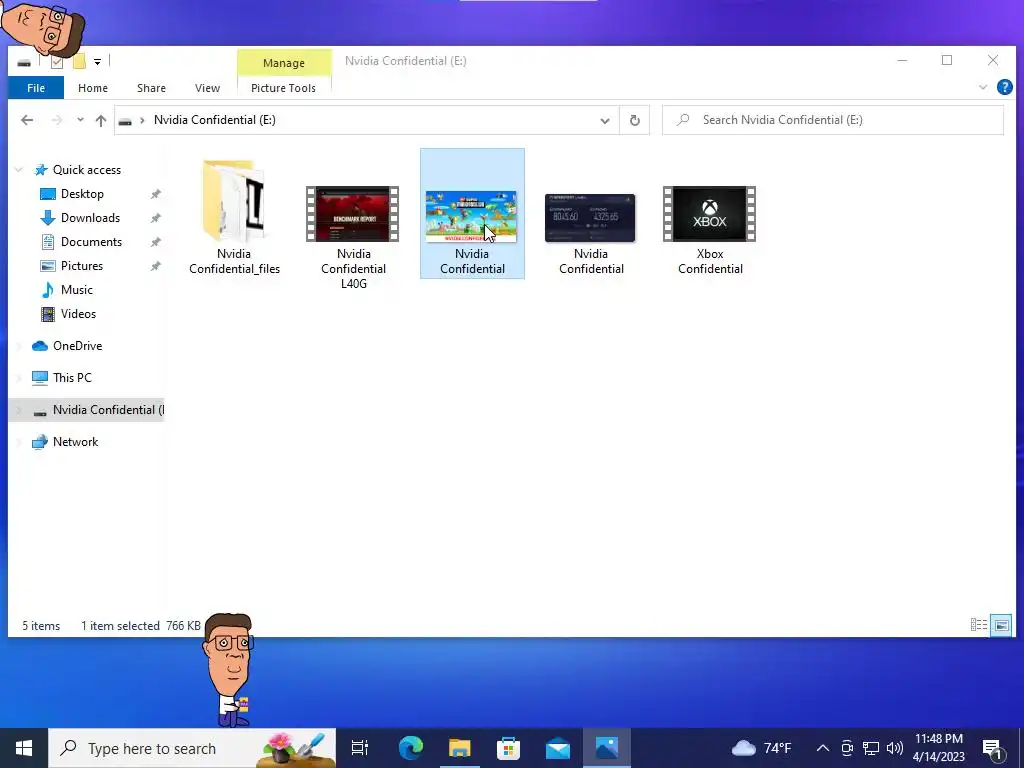The height and width of the screenshot is (768, 1024).
Task: Open the Photos app taskbar icon
Action: pos(607,748)
